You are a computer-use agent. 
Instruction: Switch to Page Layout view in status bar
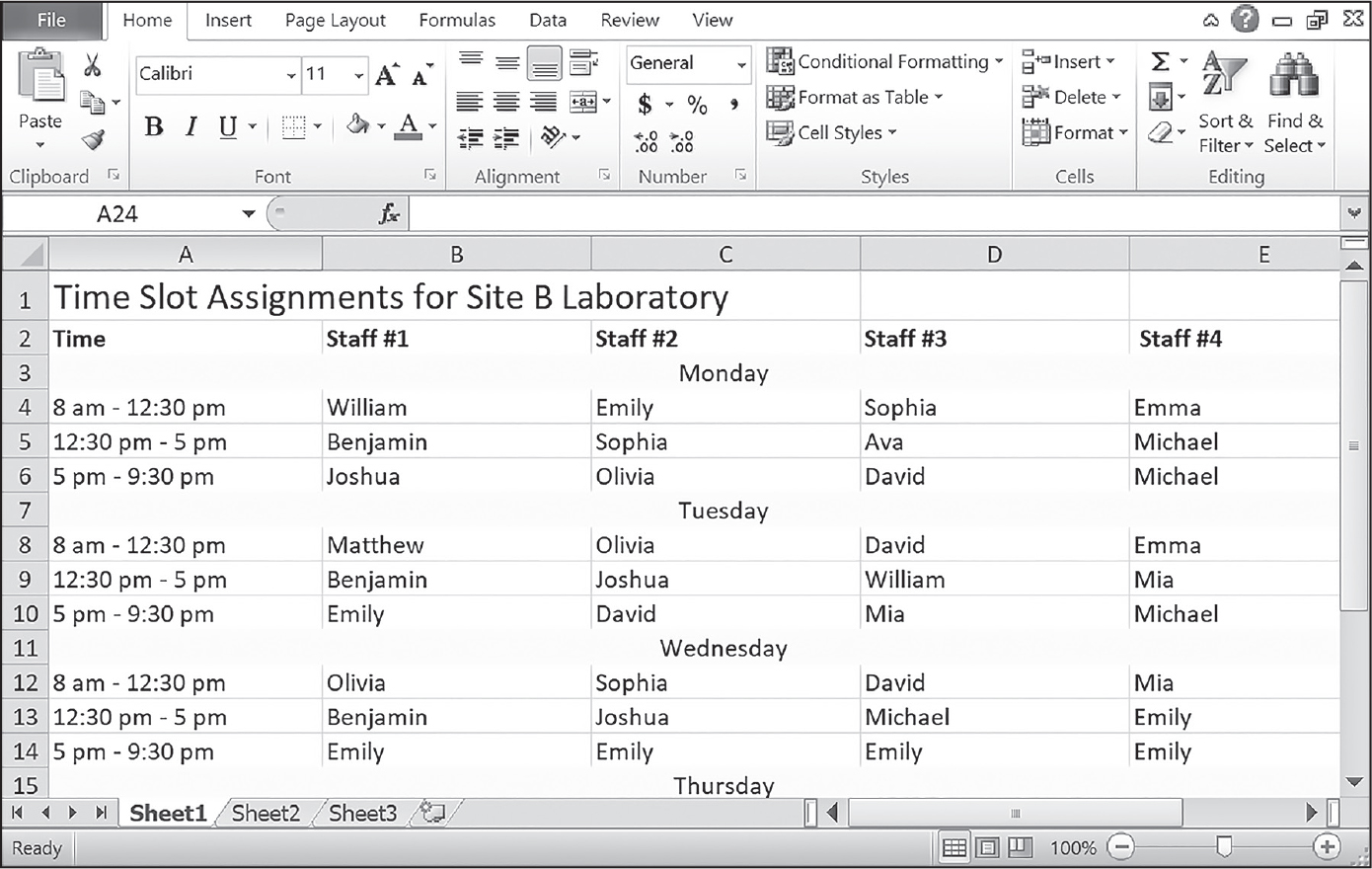987,847
